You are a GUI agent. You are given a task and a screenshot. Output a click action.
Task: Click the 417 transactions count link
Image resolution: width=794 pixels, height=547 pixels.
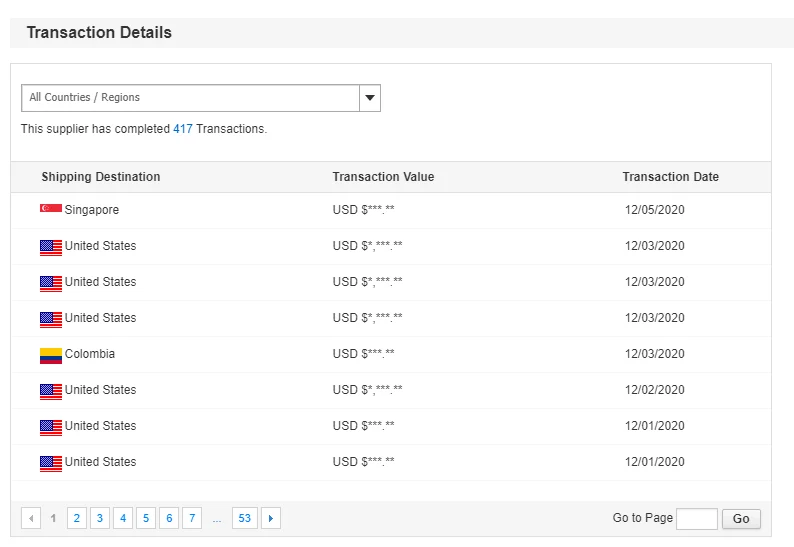tap(183, 129)
